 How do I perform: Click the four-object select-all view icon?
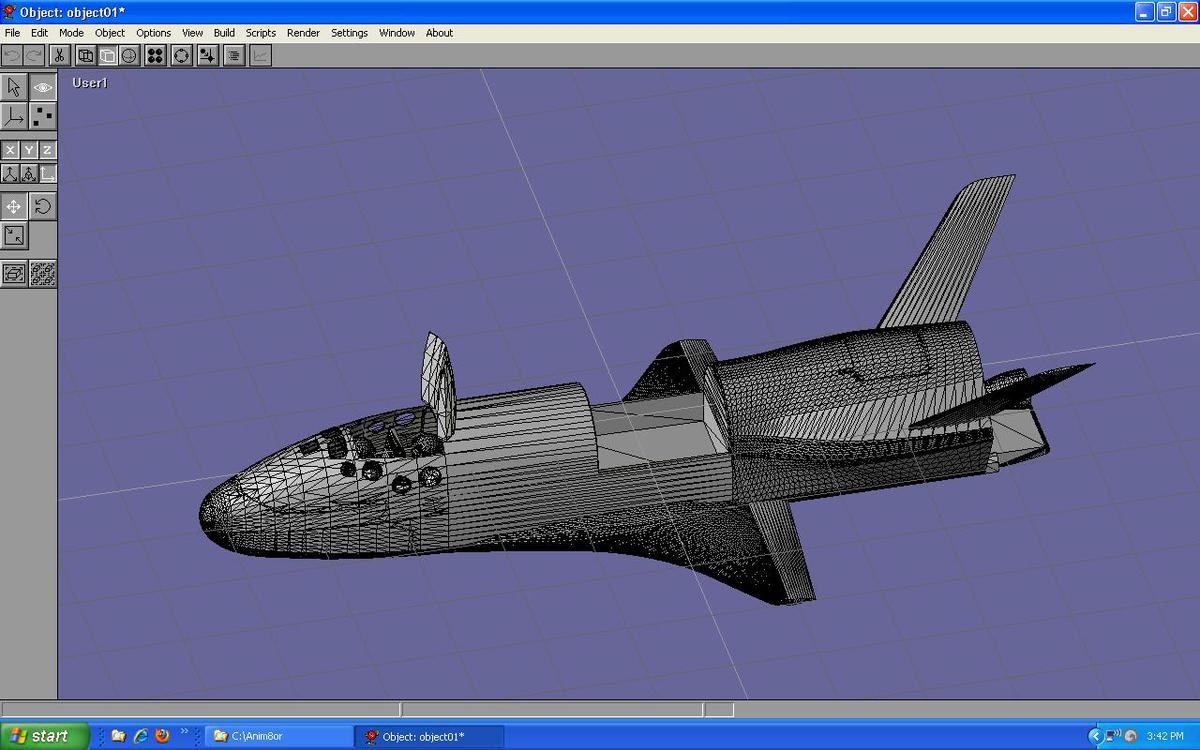point(42,273)
